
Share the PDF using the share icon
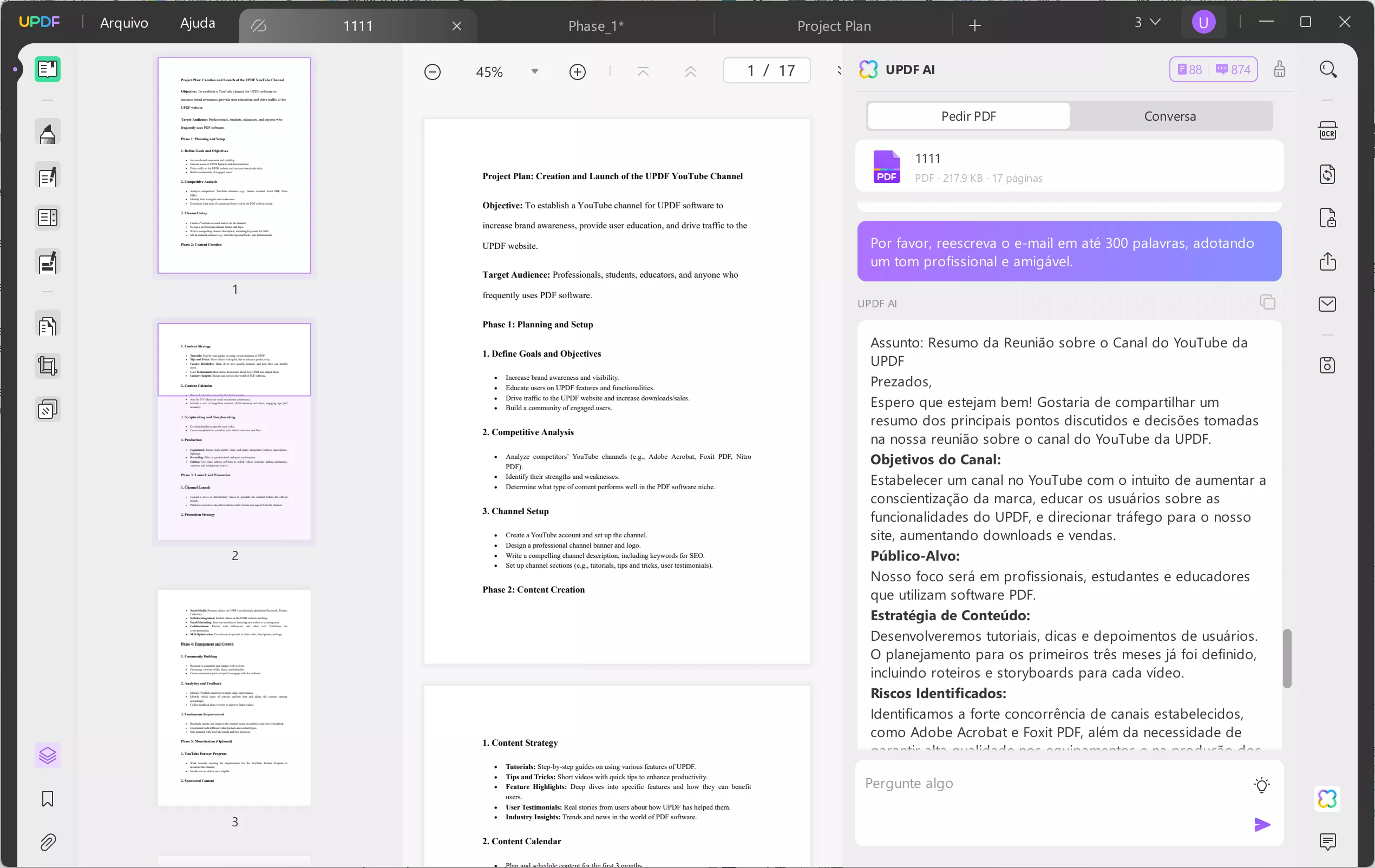tap(1328, 261)
